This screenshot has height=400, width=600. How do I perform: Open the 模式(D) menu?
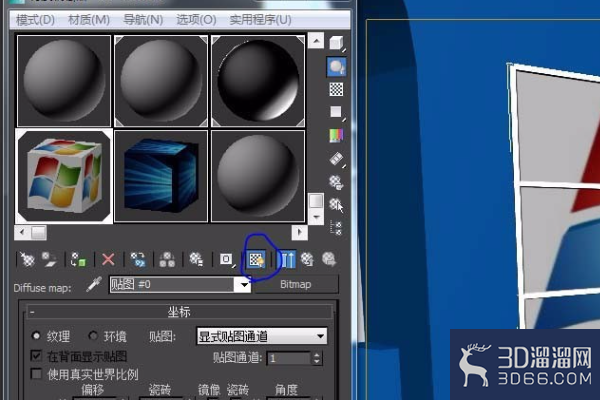35,20
